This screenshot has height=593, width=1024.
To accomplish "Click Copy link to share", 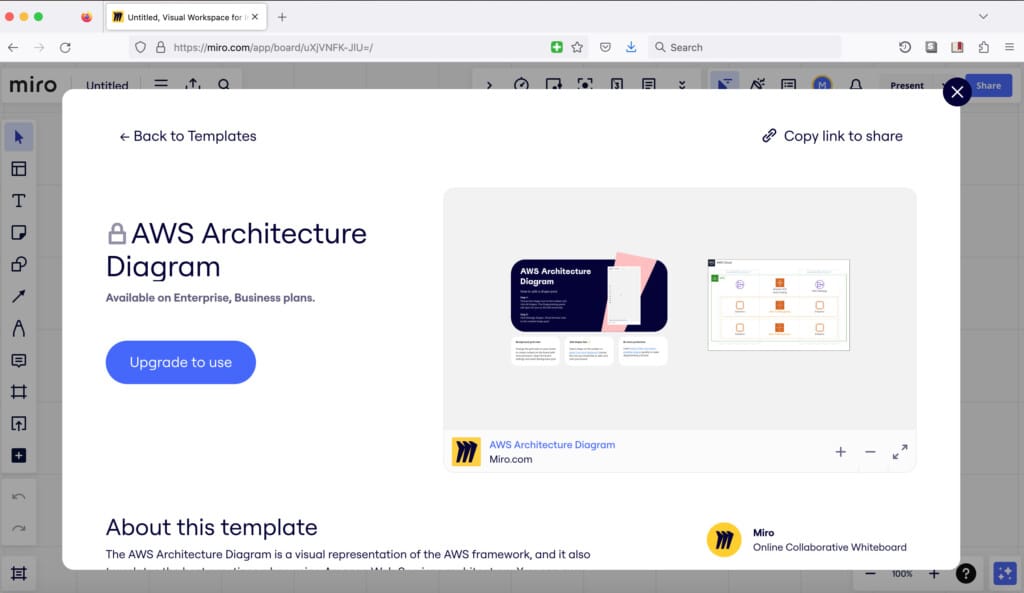I will click(x=833, y=136).
